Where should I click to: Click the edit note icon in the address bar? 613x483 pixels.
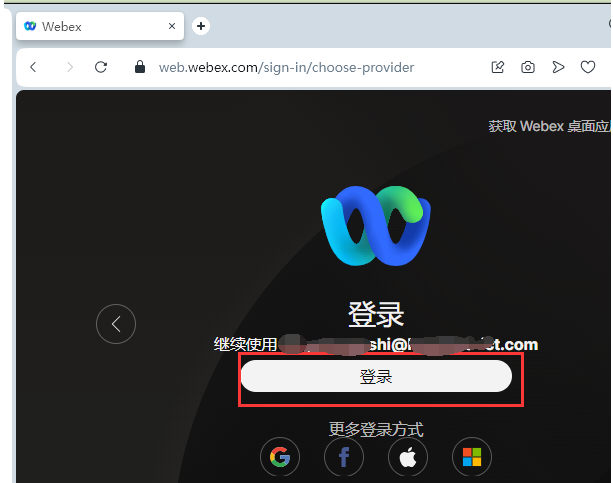coord(498,67)
